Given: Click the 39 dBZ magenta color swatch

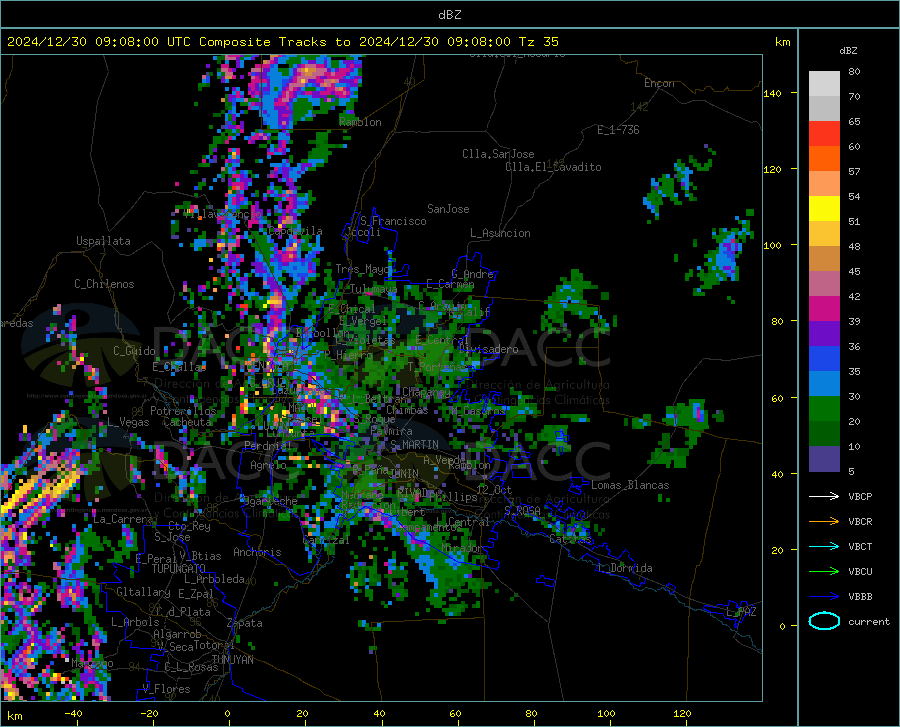Looking at the screenshot, I should click(824, 309).
